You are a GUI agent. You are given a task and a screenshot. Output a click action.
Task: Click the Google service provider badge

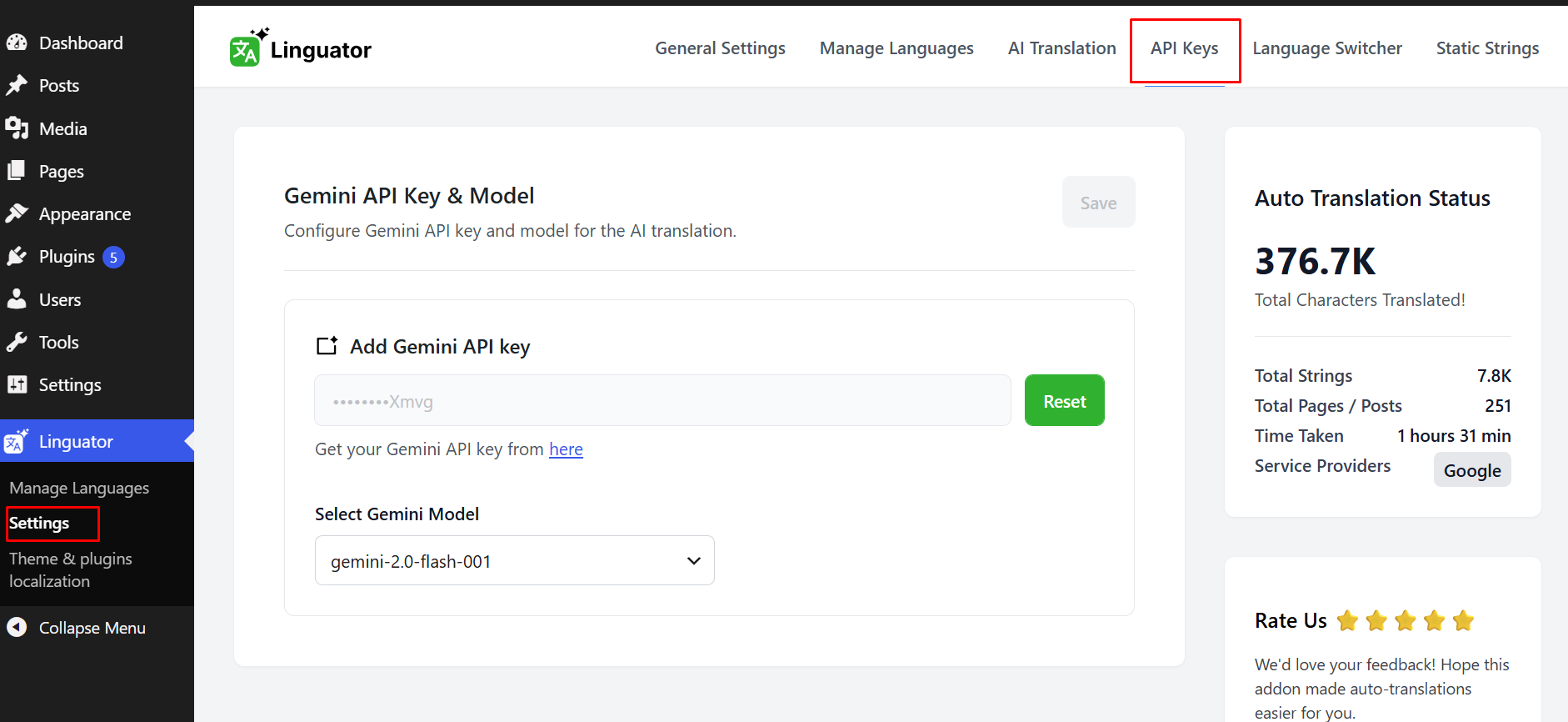click(1472, 469)
